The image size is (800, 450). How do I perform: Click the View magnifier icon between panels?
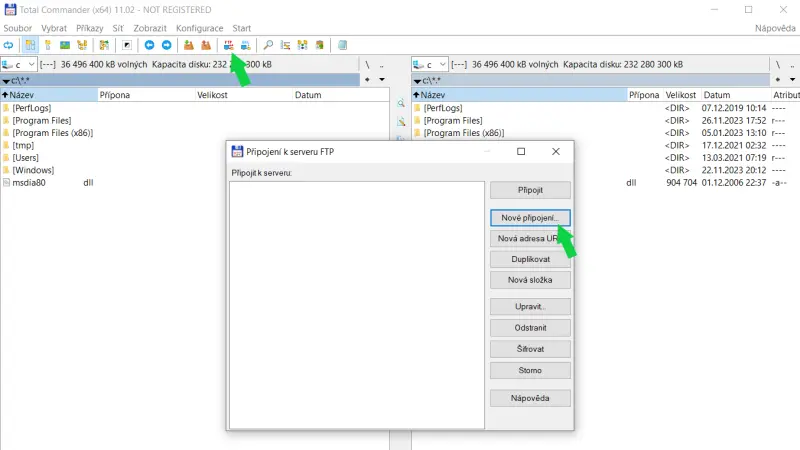[x=401, y=104]
